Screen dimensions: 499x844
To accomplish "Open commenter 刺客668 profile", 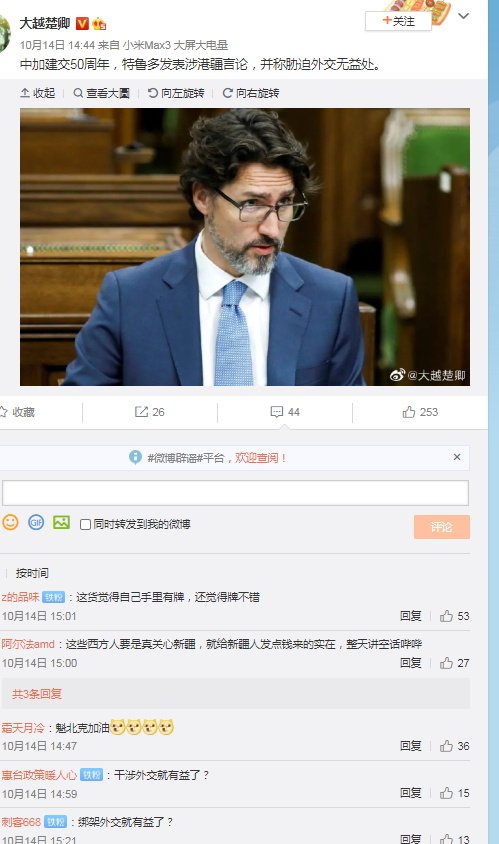I will [21, 822].
